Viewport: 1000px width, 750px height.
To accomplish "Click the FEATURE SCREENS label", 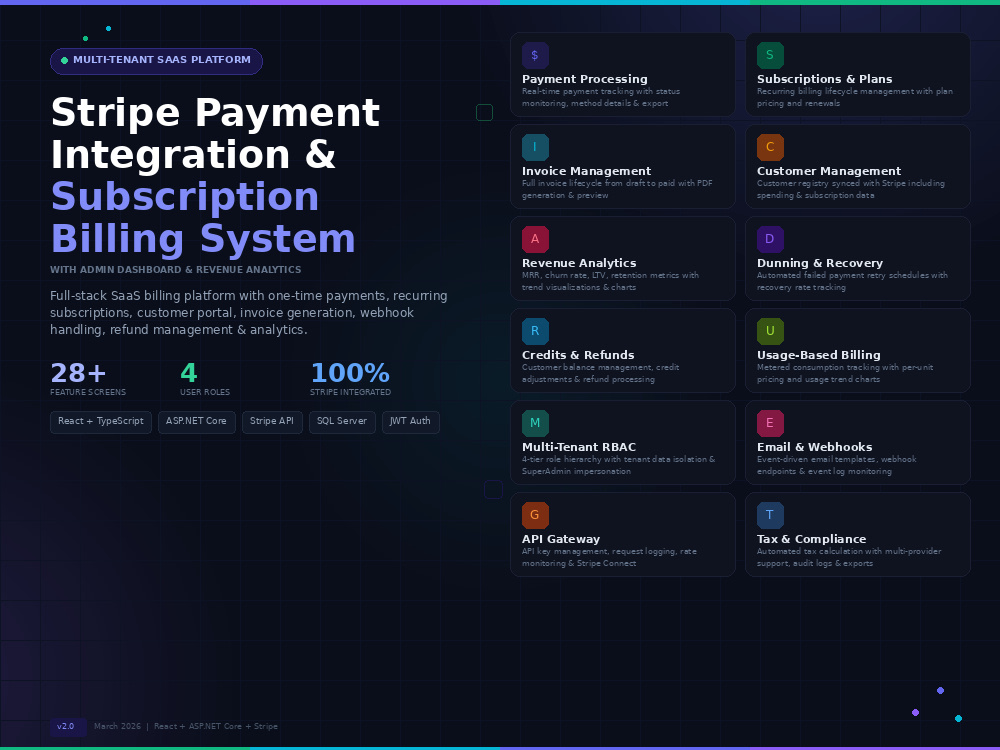I will 88,392.
